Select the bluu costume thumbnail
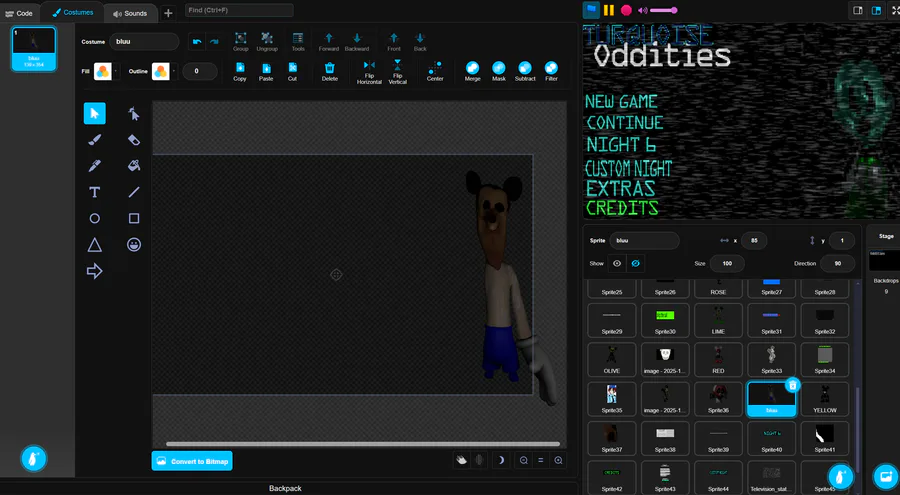Image resolution: width=900 pixels, height=495 pixels. point(34,49)
